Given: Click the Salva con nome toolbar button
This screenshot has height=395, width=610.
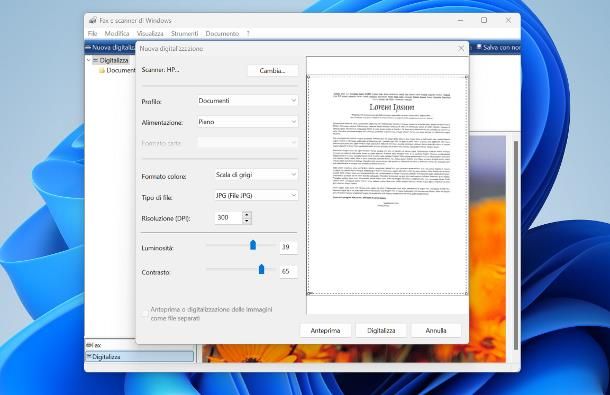Looking at the screenshot, I should pos(498,47).
